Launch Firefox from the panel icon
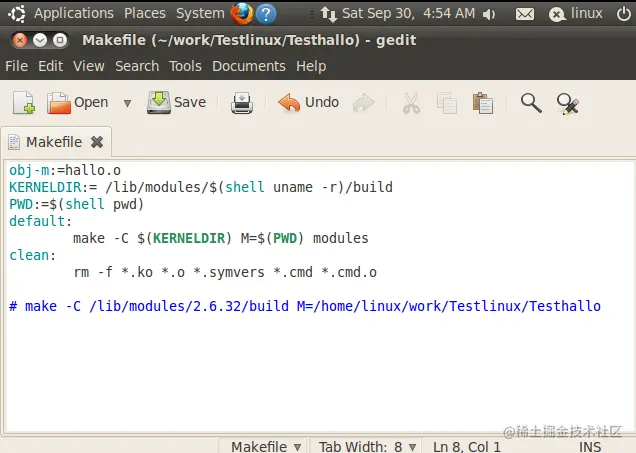Screen dimensions: 636x453 (242, 13)
